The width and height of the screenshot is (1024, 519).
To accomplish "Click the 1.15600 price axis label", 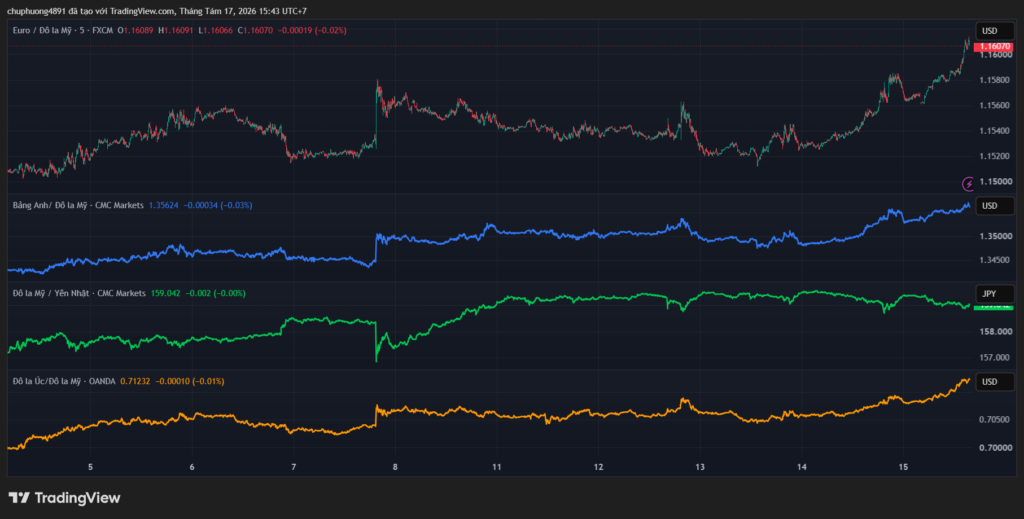I will point(995,105).
